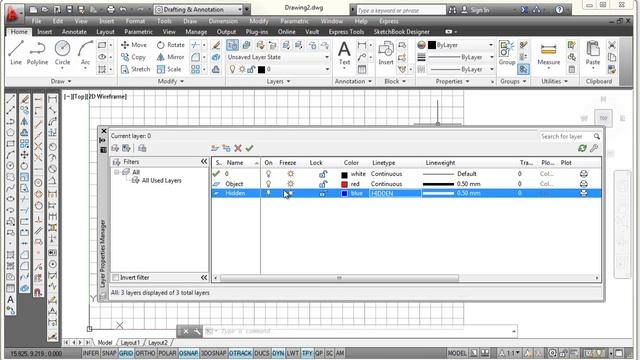Toggle the On lightbulb for layer 0
The width and height of the screenshot is (640, 360).
268,174
